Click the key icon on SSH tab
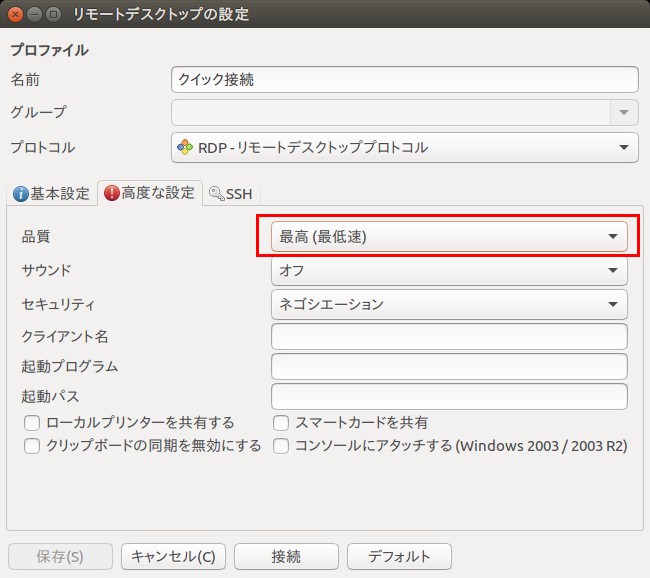Viewport: 650px width, 578px height. pyautogui.click(x=216, y=193)
